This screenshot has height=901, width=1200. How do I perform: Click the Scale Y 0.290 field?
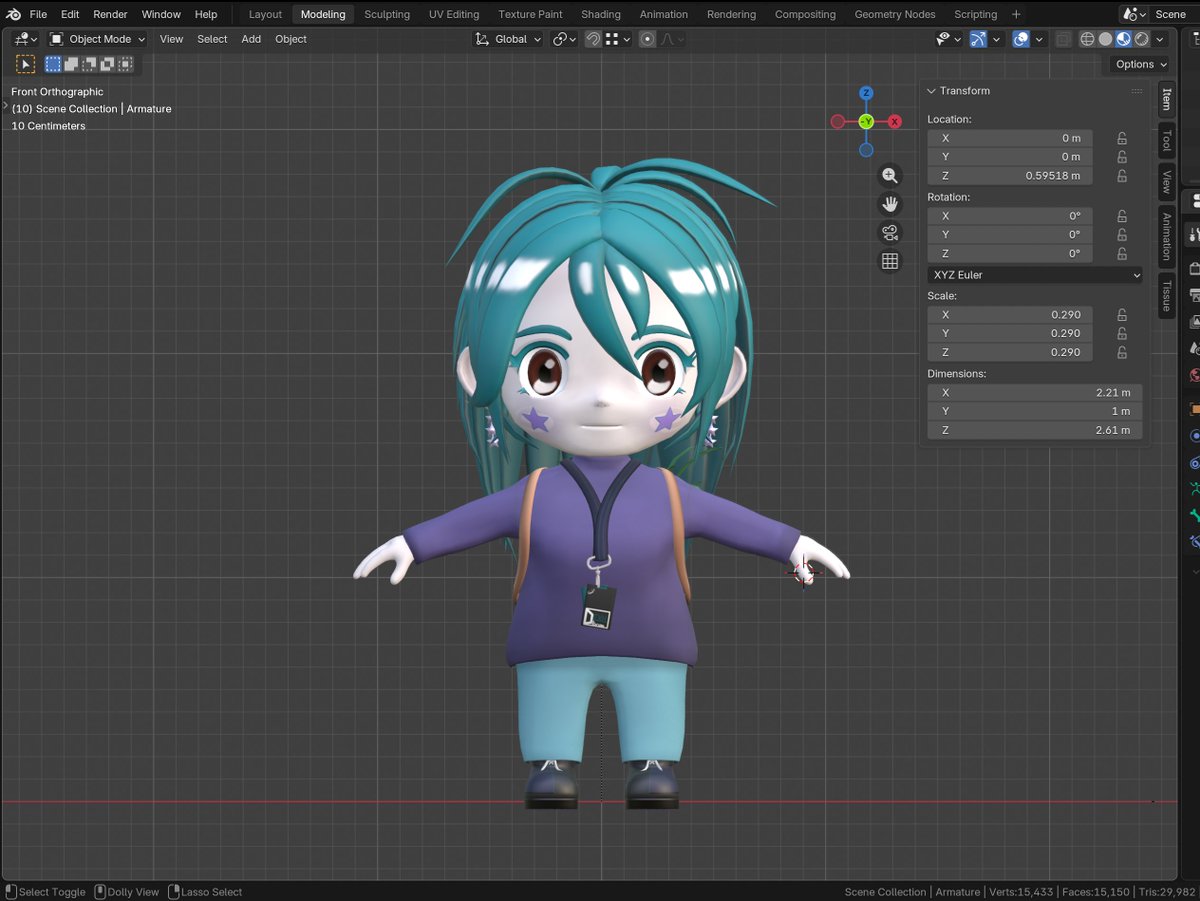tap(1010, 333)
